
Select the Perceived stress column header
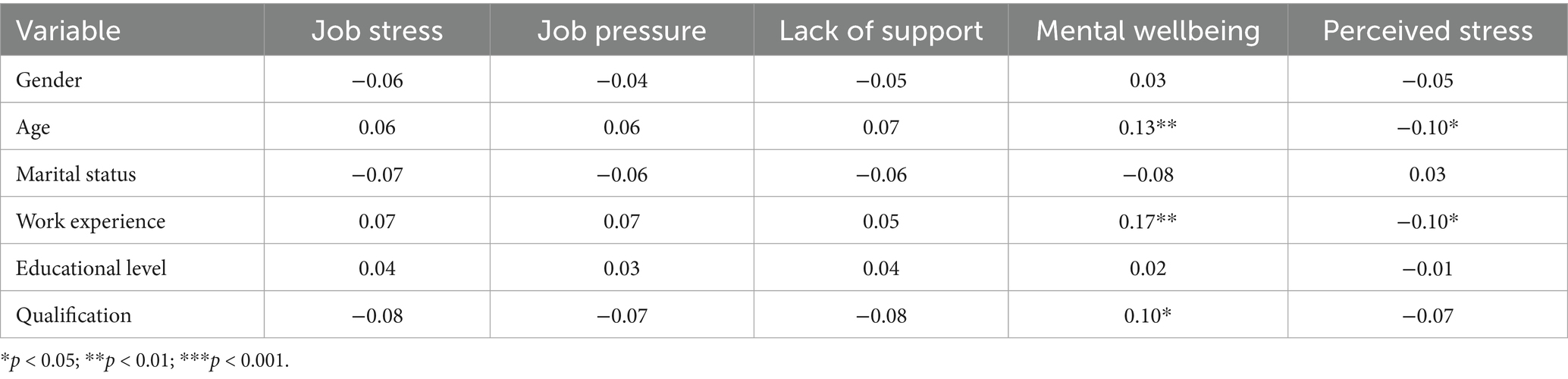1428,31
